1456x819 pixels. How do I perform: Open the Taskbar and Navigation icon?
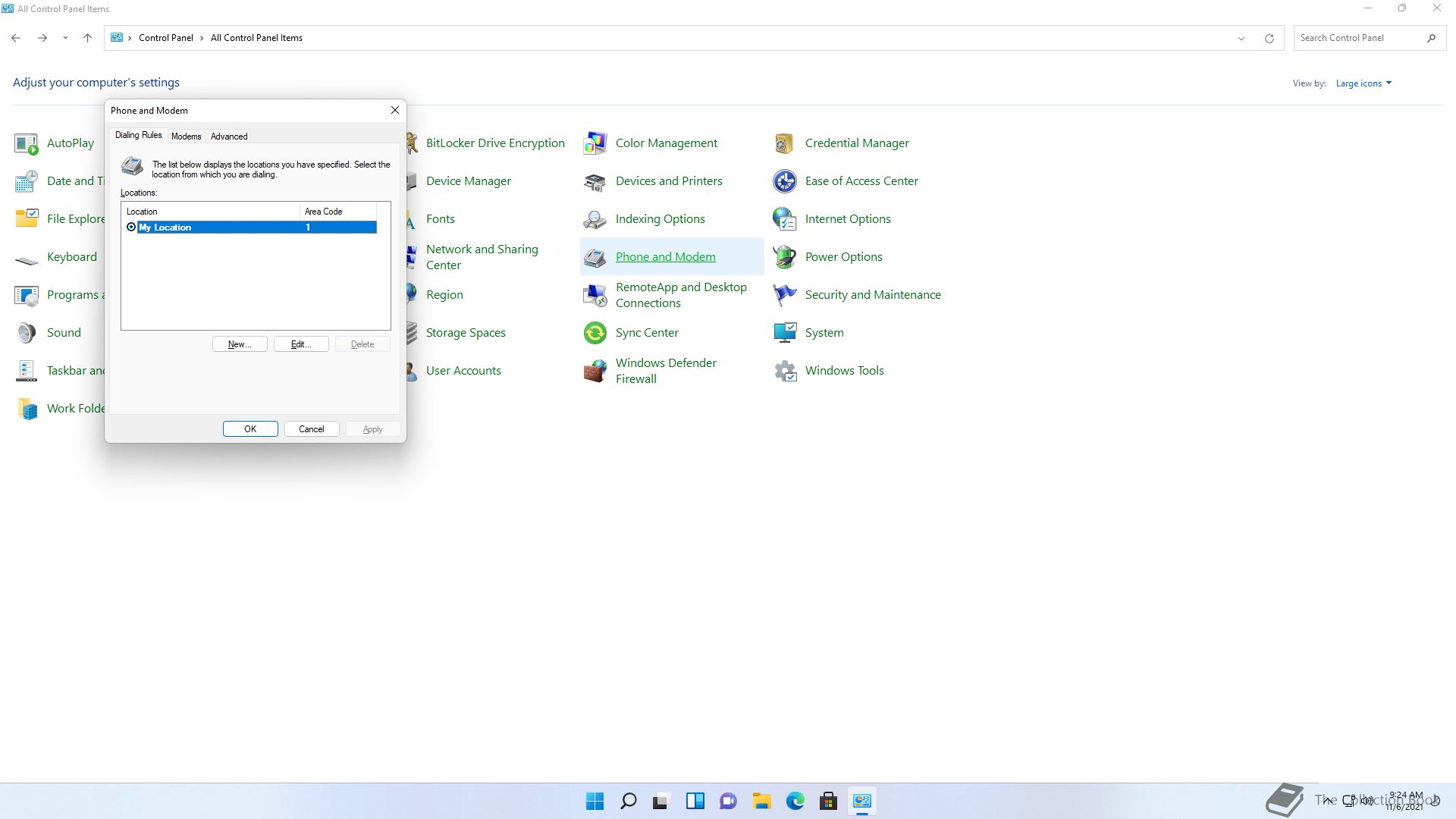click(x=27, y=371)
